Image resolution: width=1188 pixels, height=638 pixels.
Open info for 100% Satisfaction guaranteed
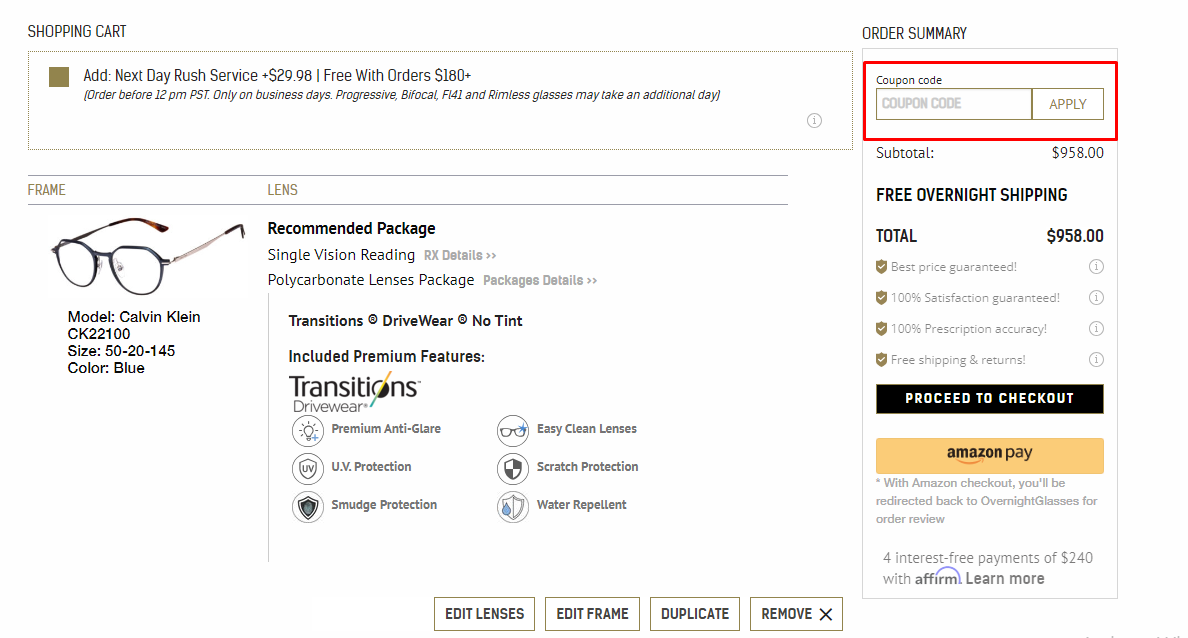click(1096, 298)
